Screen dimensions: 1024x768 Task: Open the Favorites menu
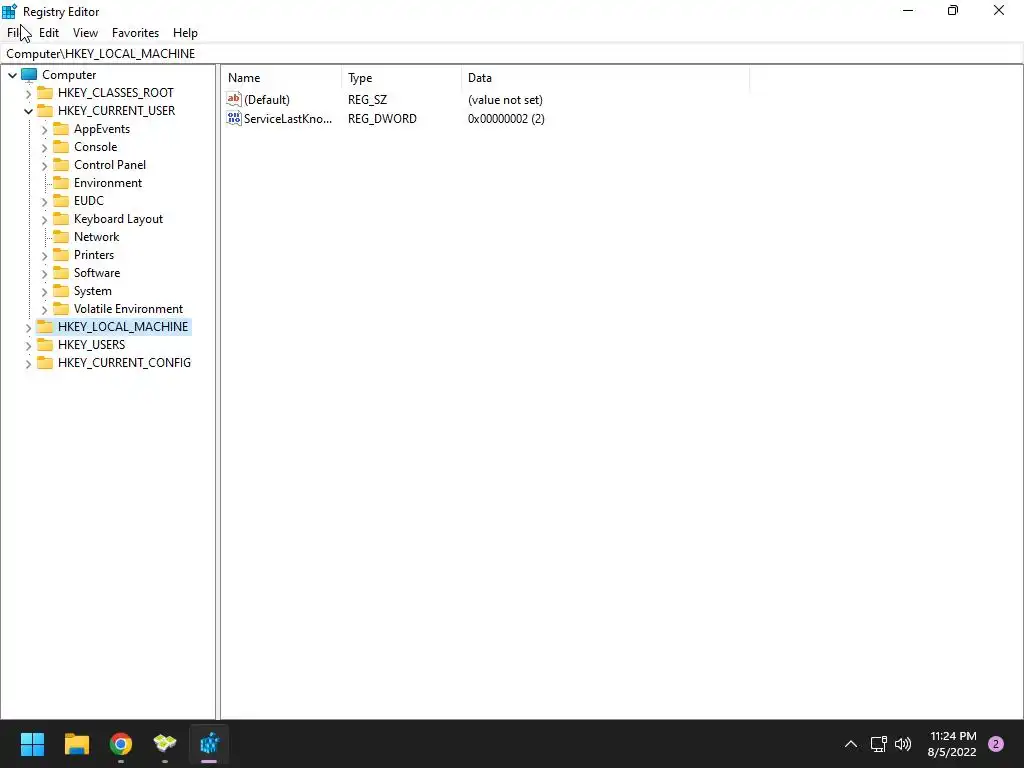pyautogui.click(x=135, y=33)
